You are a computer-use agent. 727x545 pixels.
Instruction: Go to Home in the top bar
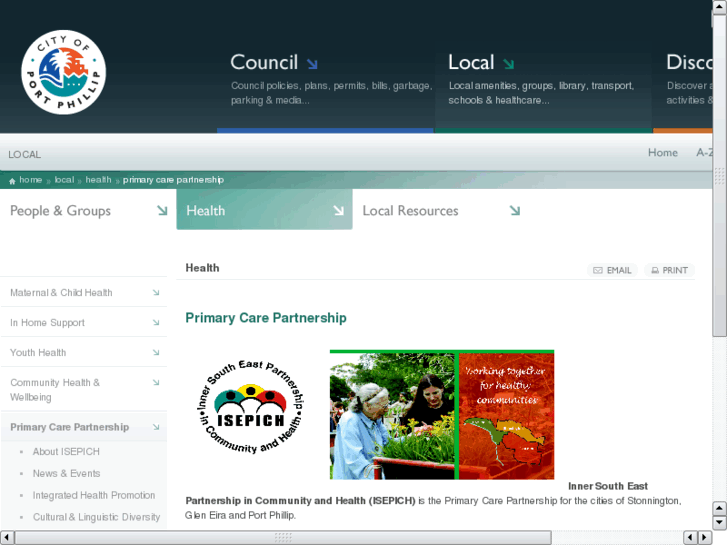coord(663,153)
